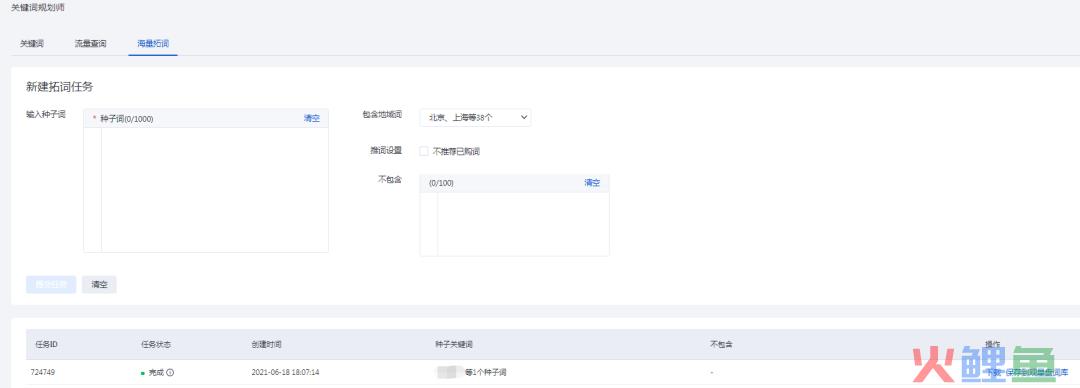Screen dimensions: 1080x388
Task: Click the 任务状态 column header
Action: (x=156, y=344)
